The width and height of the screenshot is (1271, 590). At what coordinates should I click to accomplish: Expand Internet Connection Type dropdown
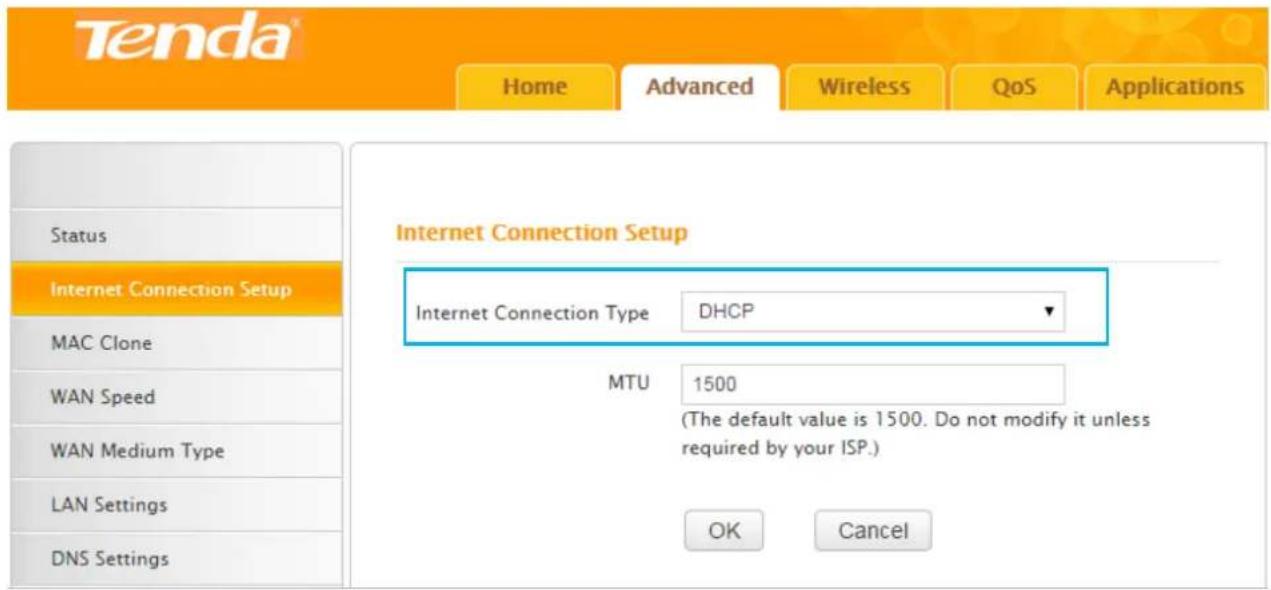(873, 312)
